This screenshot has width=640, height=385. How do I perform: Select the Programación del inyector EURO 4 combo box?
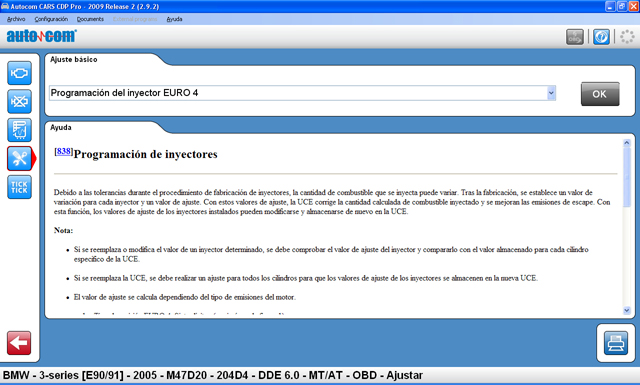point(302,93)
